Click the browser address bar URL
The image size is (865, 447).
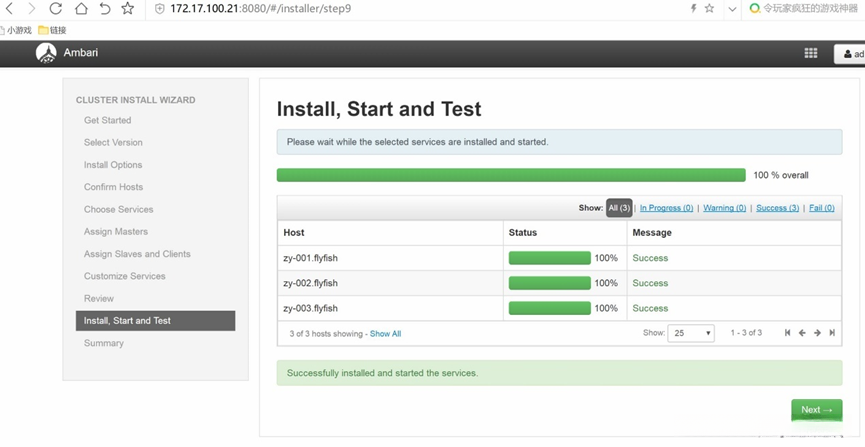(x=260, y=9)
